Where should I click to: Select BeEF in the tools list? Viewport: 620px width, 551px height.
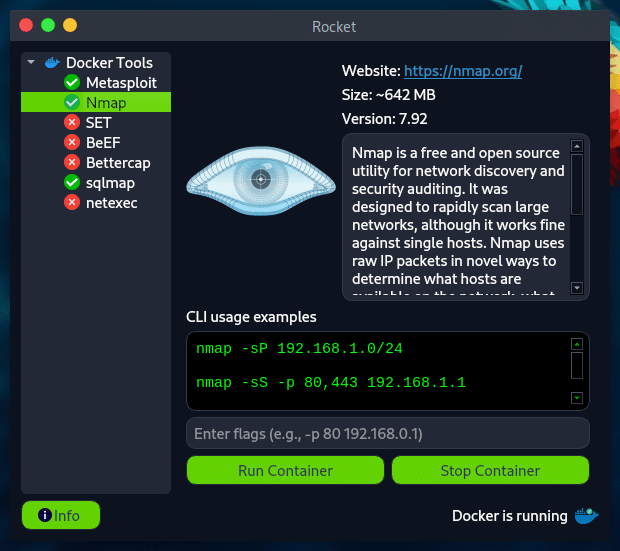pos(96,142)
